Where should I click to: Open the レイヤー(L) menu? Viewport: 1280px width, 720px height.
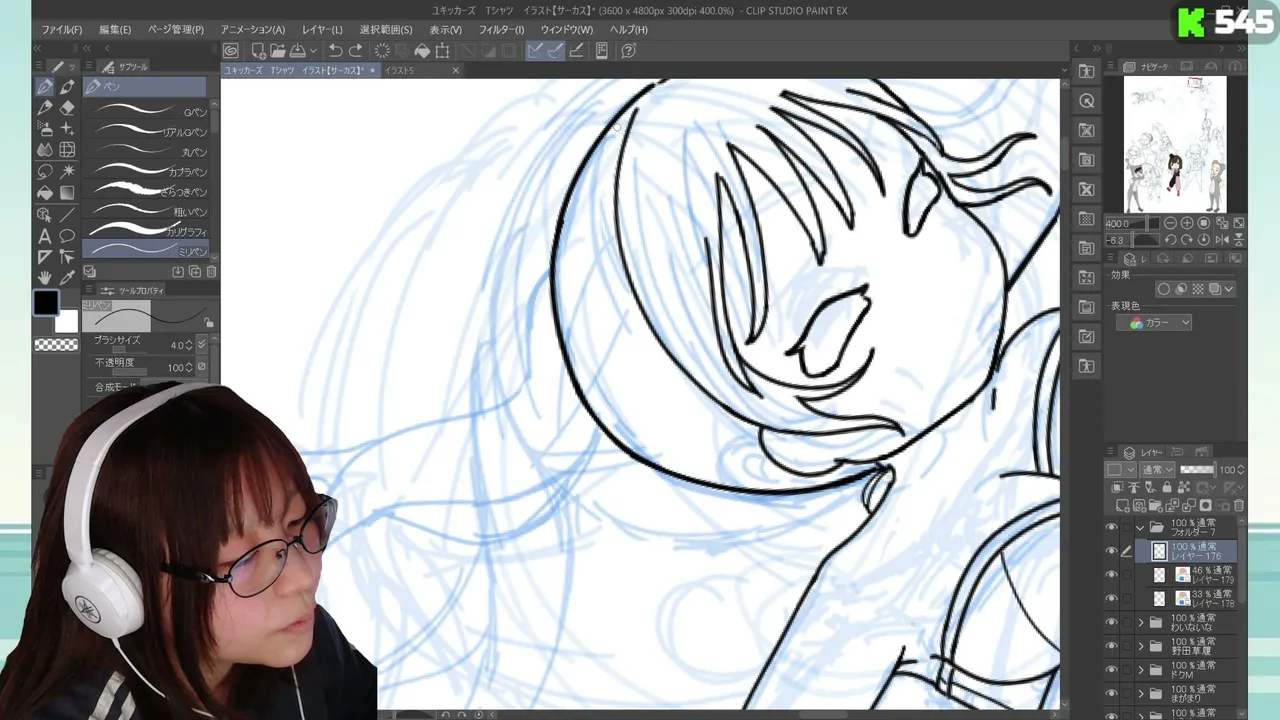pos(322,30)
